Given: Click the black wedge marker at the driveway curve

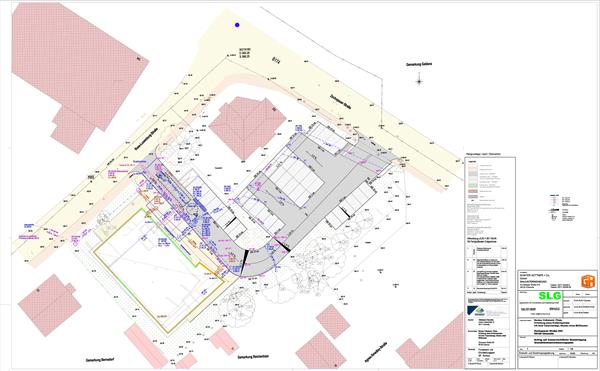Looking at the screenshot, I should (x=244, y=262).
